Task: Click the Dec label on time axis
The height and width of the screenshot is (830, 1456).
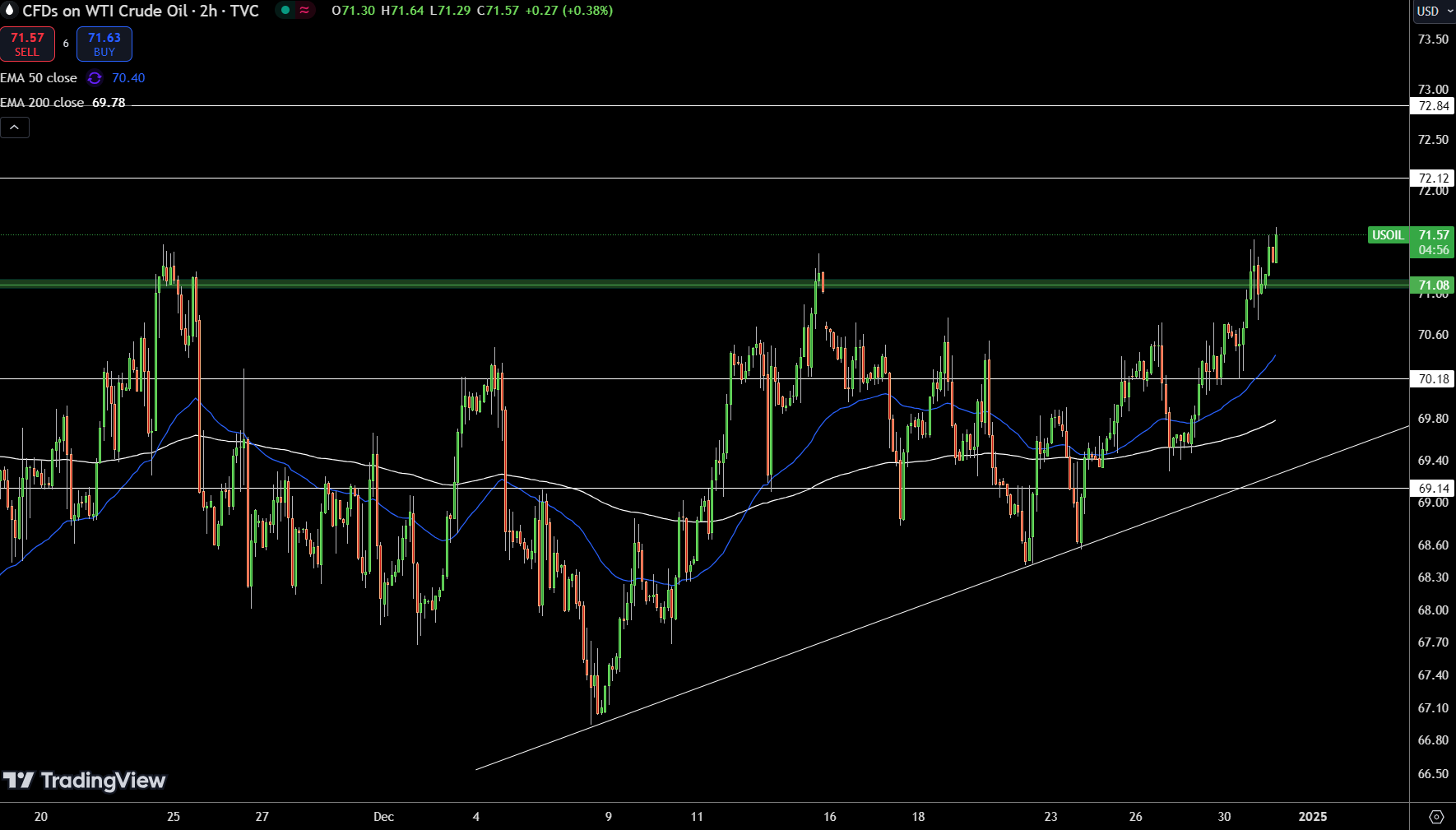Action: 383,817
